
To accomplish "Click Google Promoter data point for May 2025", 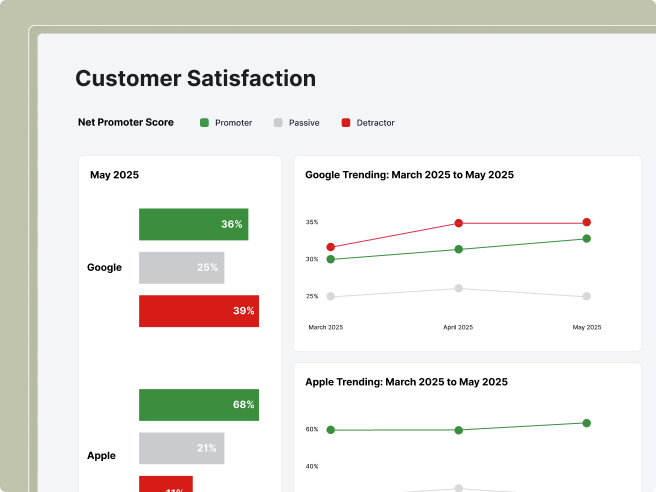I will (x=587, y=239).
